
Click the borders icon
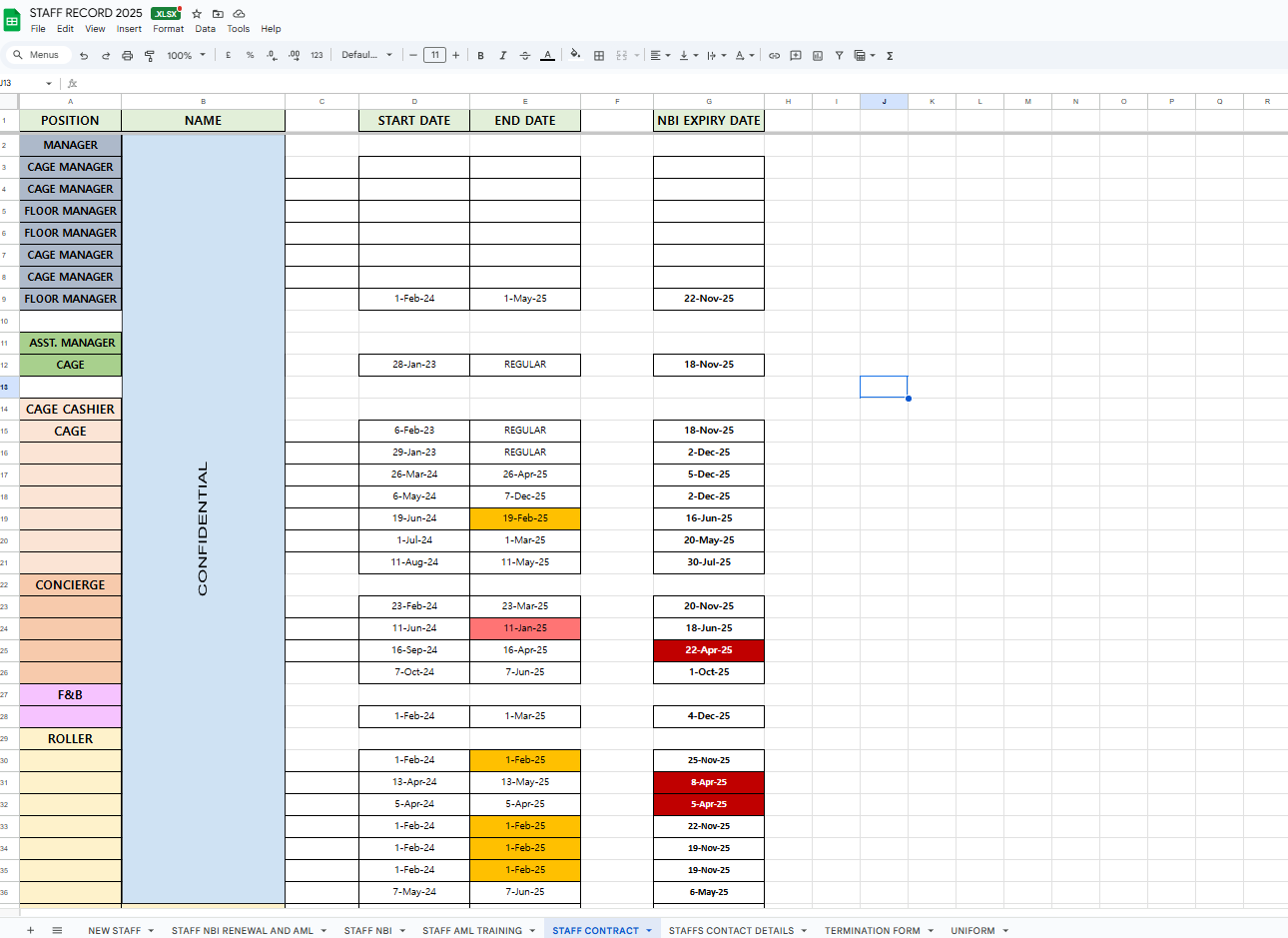(599, 56)
